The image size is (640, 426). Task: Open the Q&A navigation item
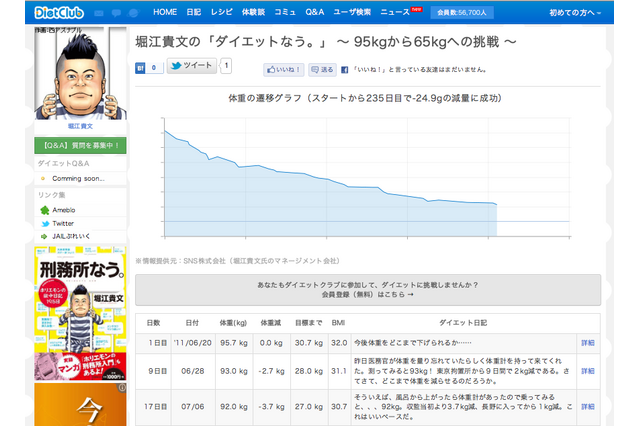(x=314, y=12)
